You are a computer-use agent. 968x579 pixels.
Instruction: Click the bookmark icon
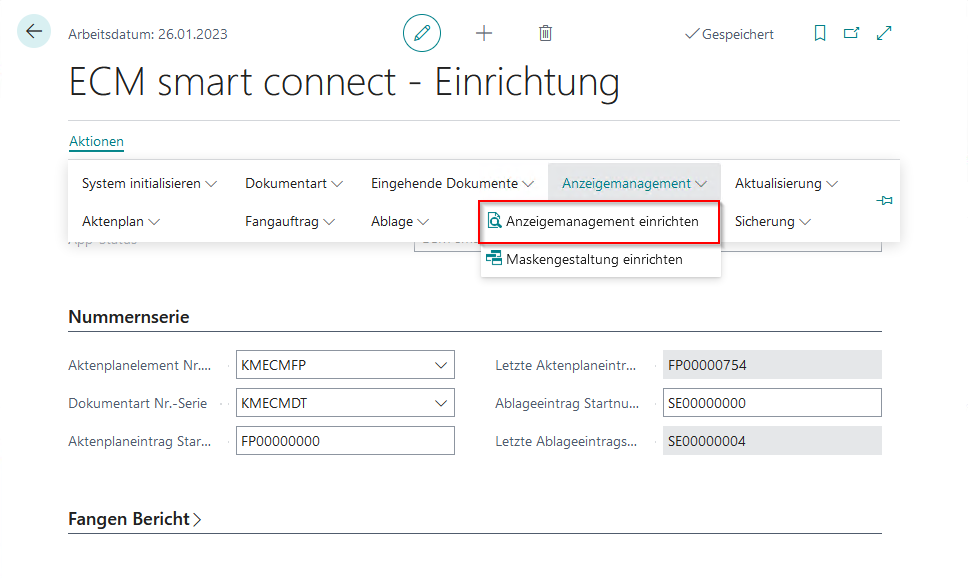[x=820, y=33]
